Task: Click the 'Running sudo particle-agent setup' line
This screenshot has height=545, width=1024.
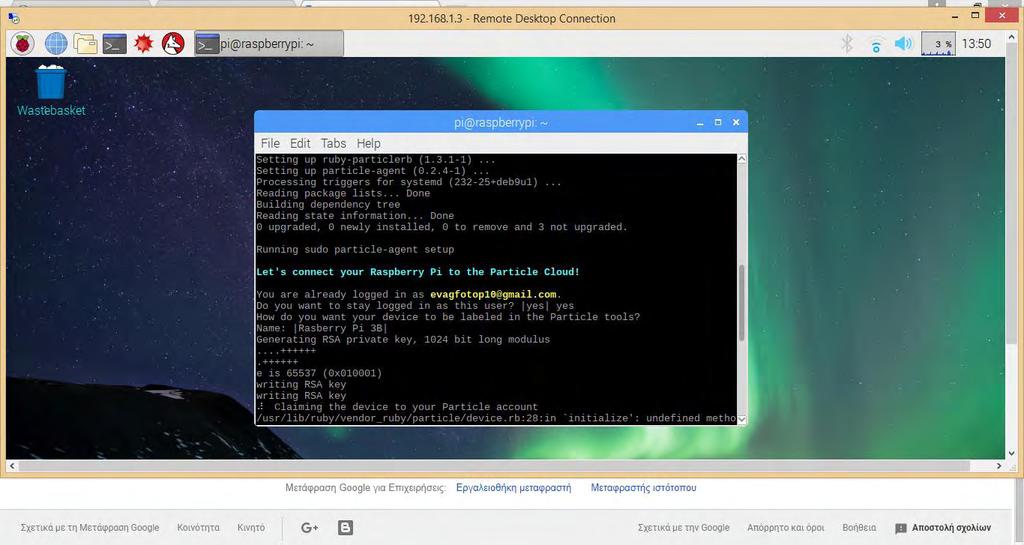Action: click(x=355, y=249)
